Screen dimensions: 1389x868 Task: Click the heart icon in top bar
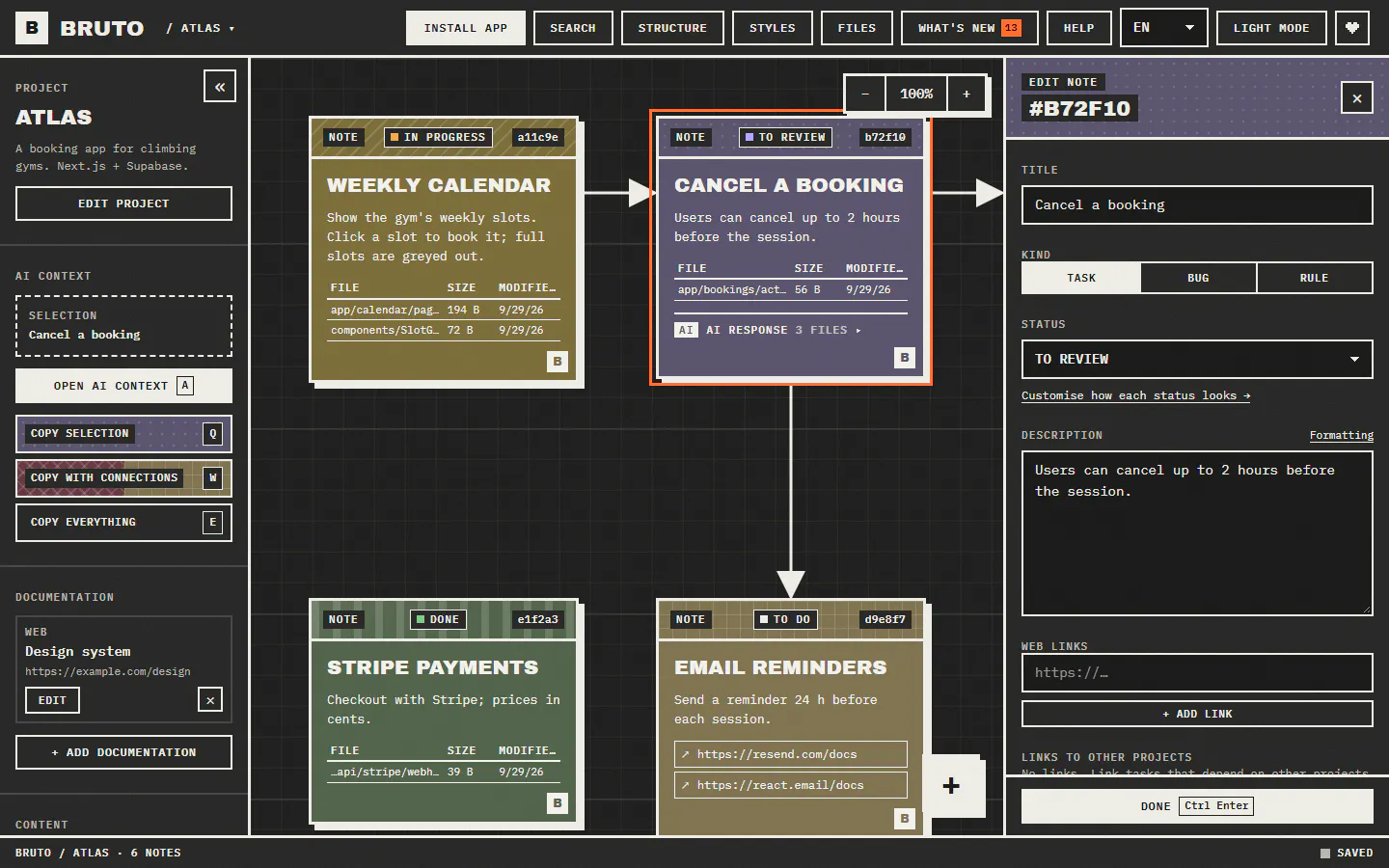(x=1352, y=28)
